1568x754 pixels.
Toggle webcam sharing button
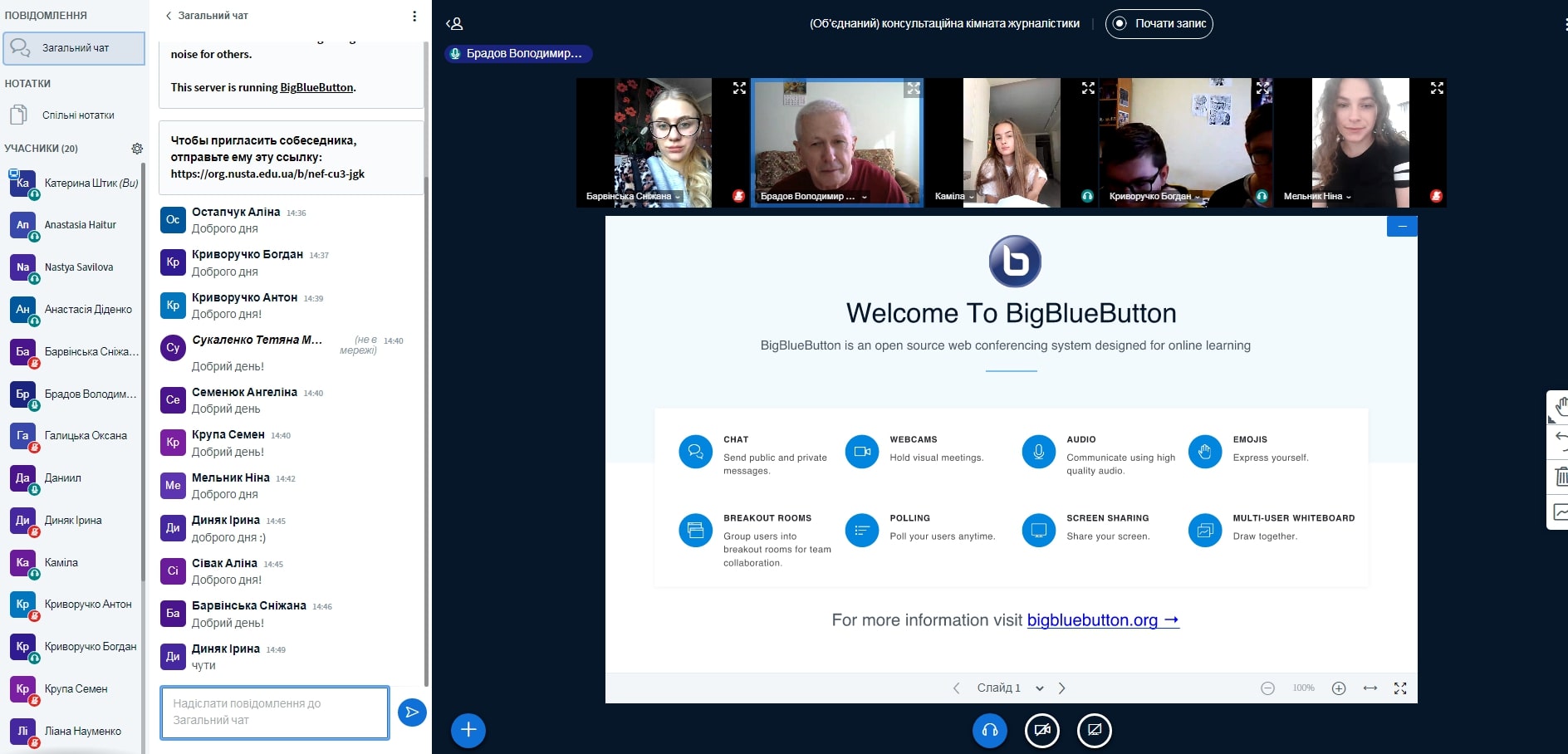pyautogui.click(x=1042, y=730)
